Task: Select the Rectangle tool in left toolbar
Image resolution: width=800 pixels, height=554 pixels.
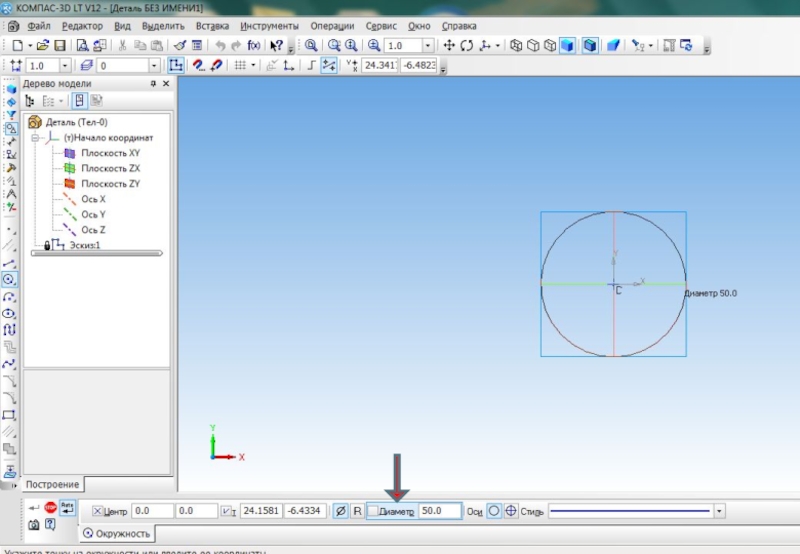Action: (x=9, y=415)
